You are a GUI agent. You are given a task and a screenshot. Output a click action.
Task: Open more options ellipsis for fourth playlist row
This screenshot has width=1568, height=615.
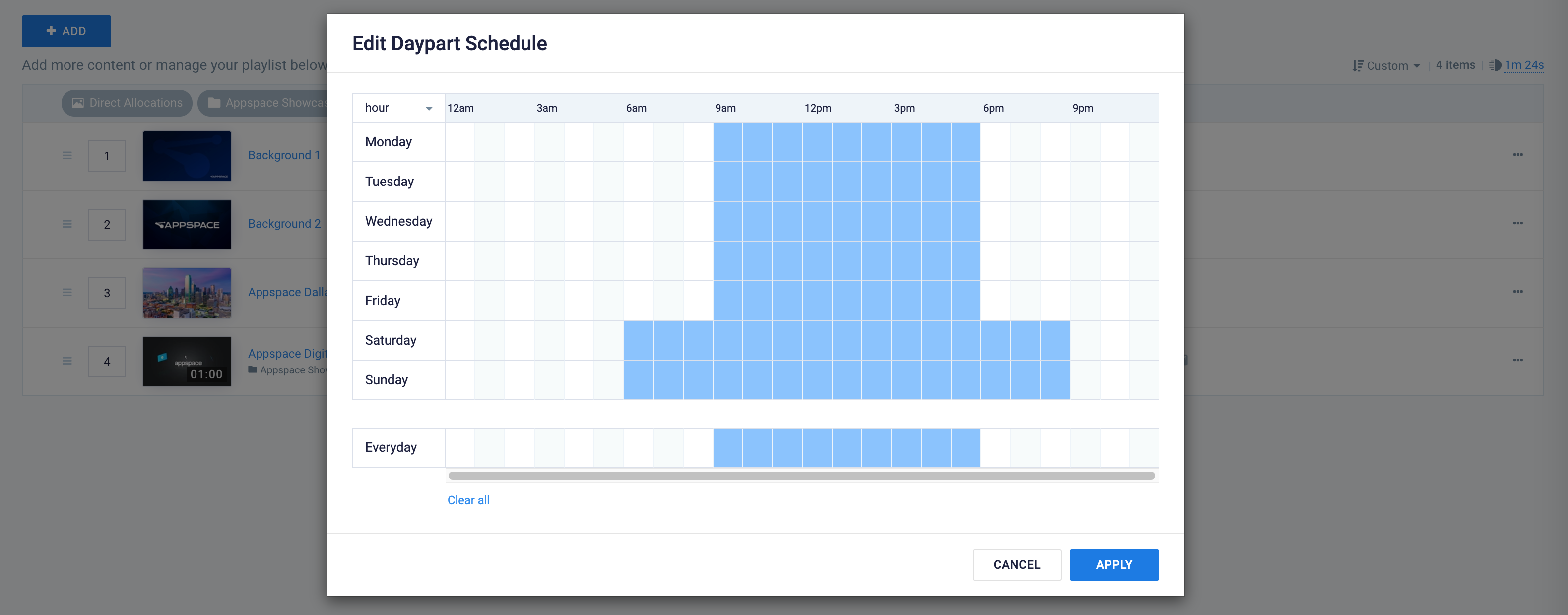(1517, 360)
